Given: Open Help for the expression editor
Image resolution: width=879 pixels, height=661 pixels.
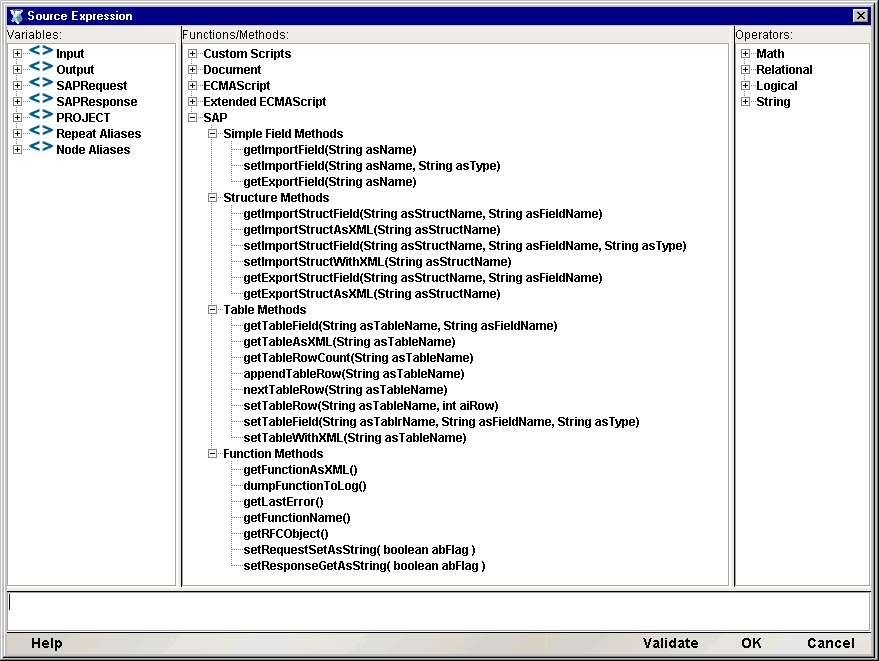Looking at the screenshot, I should click(x=47, y=643).
